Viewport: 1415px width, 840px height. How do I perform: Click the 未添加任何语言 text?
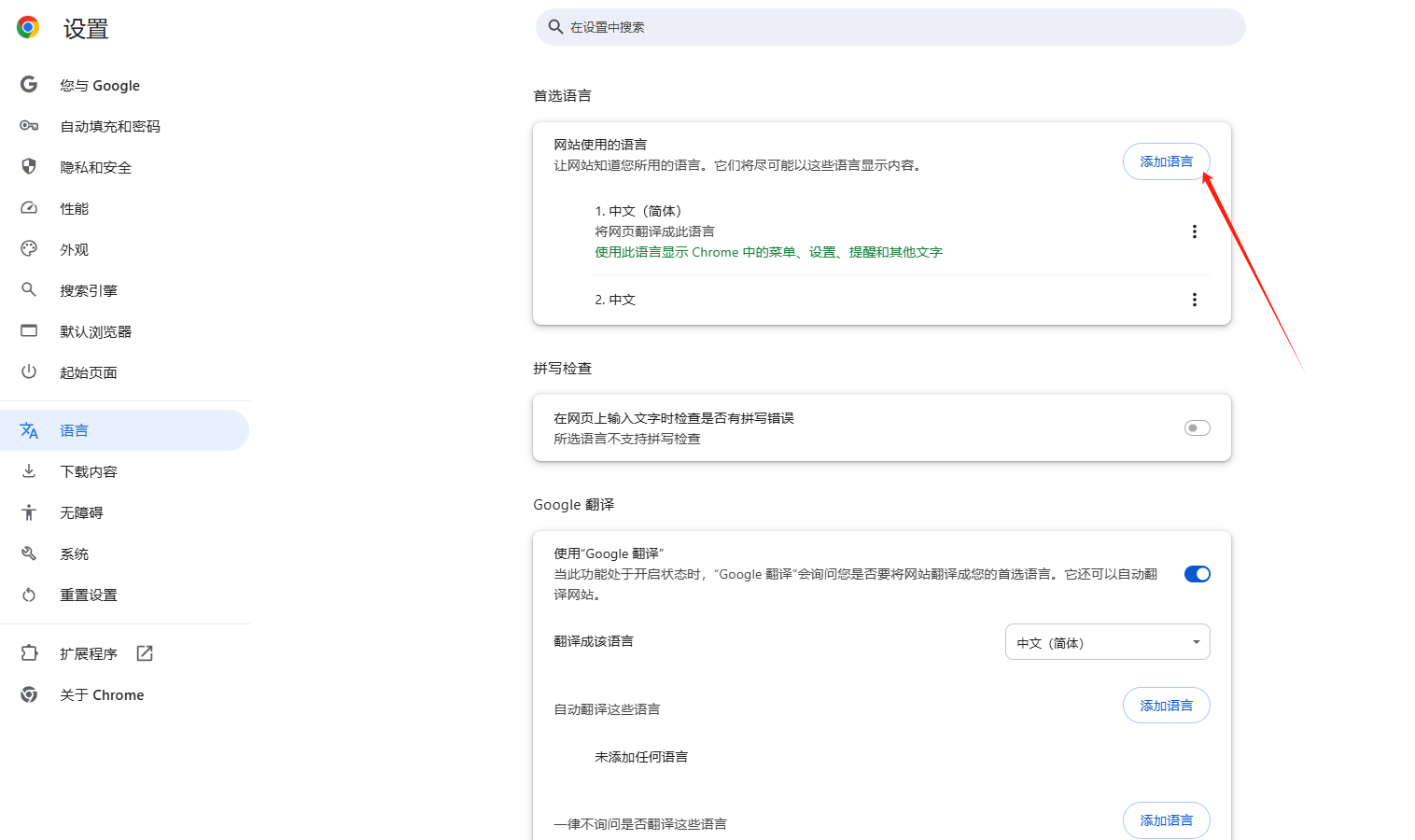tap(641, 757)
